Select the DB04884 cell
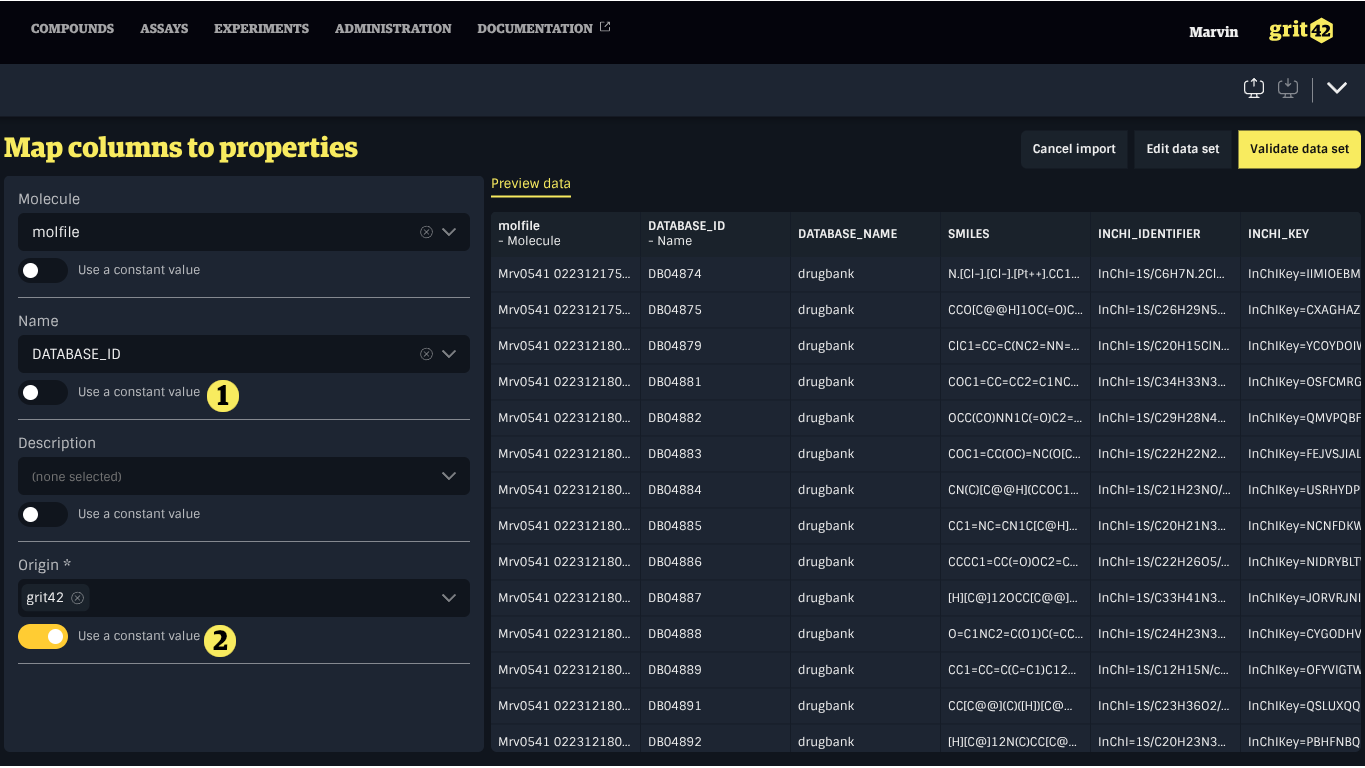 (715, 490)
